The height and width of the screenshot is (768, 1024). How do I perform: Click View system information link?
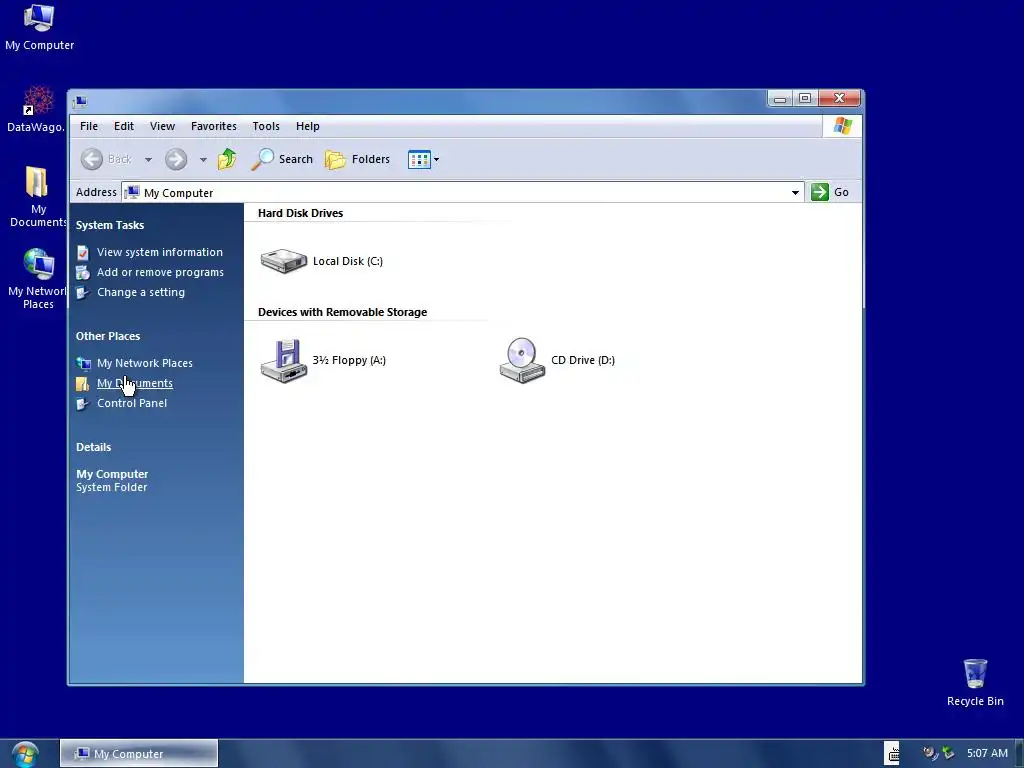click(x=160, y=252)
